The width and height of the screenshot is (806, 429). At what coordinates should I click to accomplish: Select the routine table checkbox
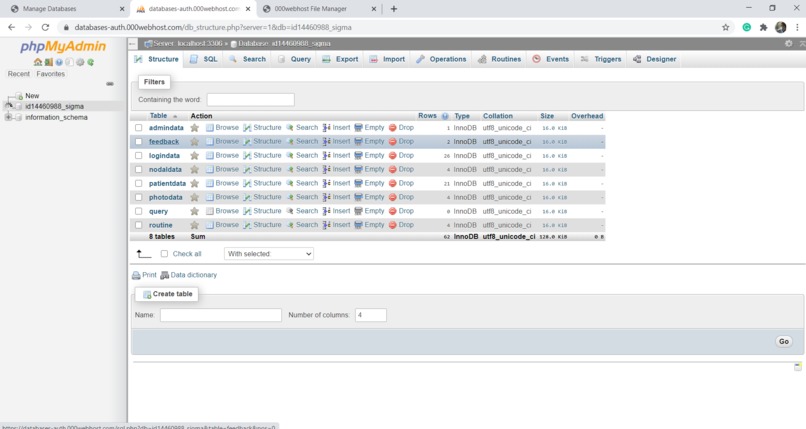(x=139, y=225)
